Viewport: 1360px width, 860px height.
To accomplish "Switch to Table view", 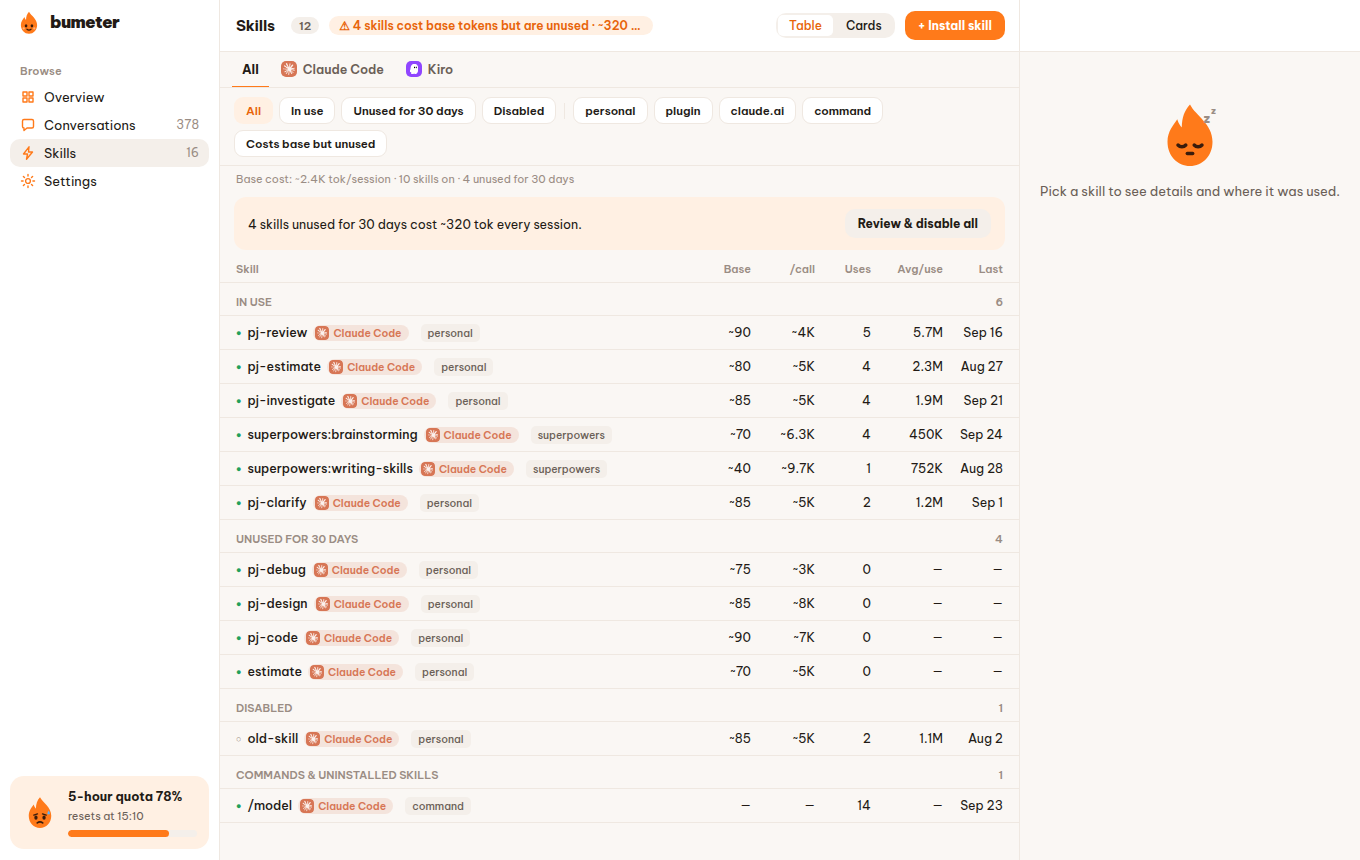I will 805,26.
